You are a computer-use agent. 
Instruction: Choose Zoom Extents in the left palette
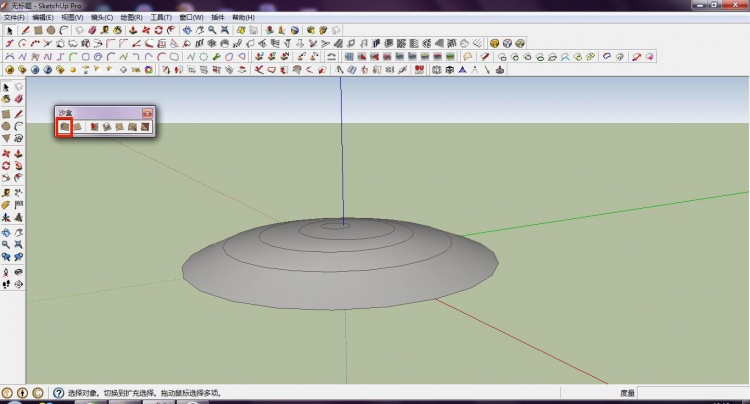click(x=18, y=244)
